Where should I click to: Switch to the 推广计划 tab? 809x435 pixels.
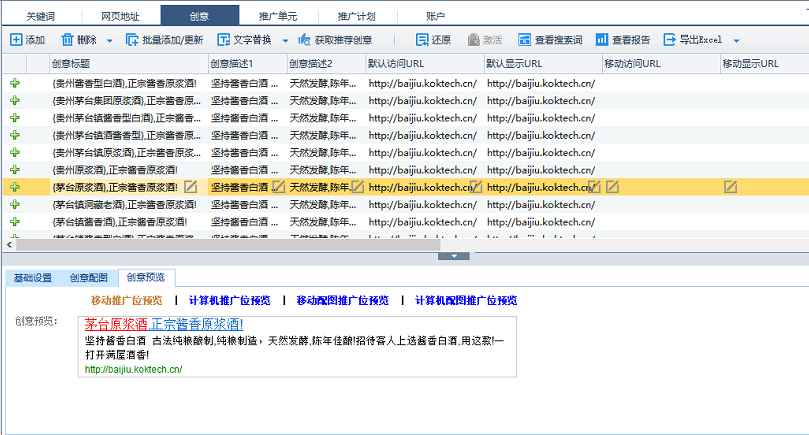357,16
